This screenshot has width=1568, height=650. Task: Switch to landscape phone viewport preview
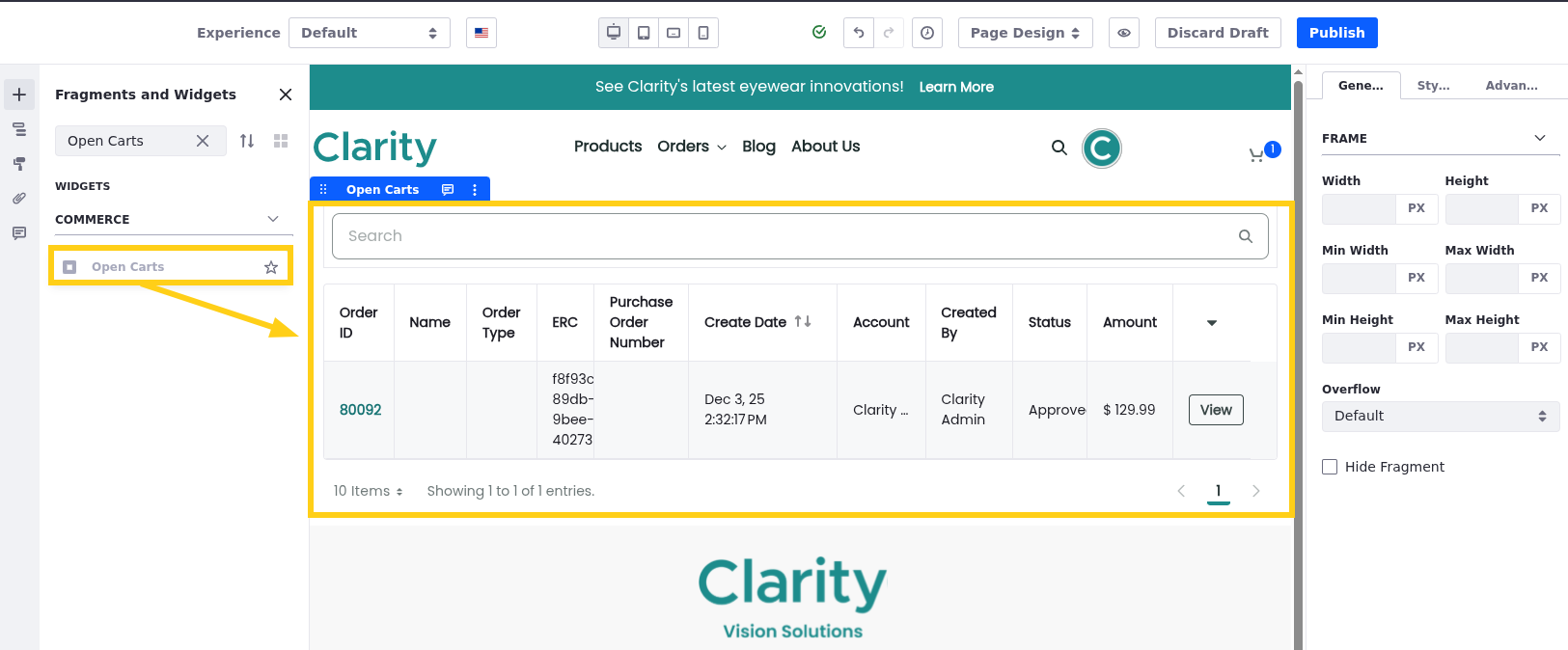click(x=674, y=33)
